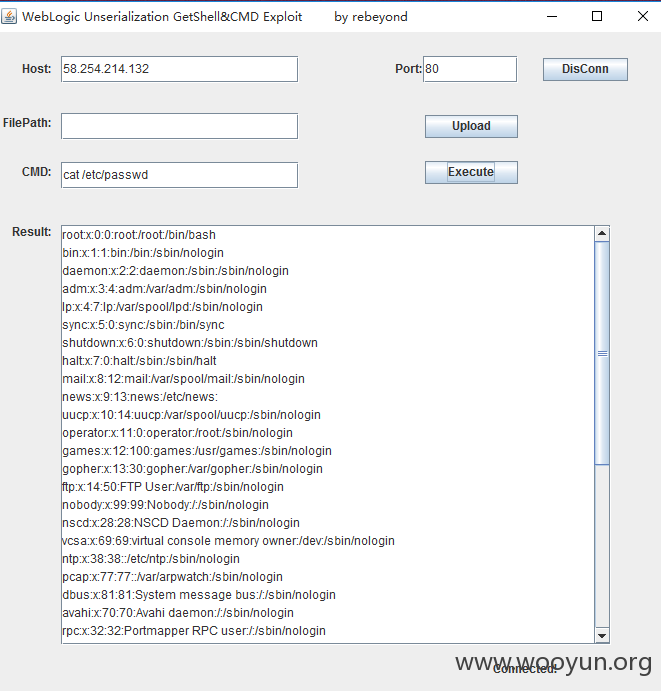
Task: Click the scrollbar down arrow in Result
Action: coord(602,635)
